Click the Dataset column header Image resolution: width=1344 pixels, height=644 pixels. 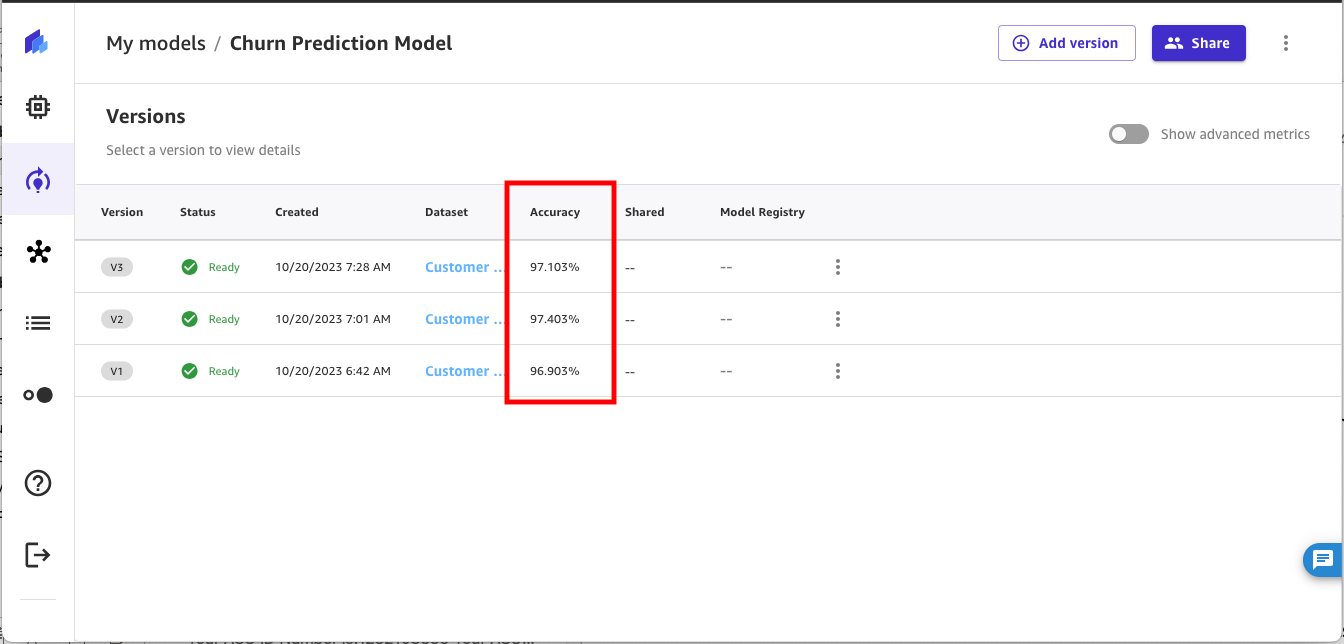[x=446, y=212]
